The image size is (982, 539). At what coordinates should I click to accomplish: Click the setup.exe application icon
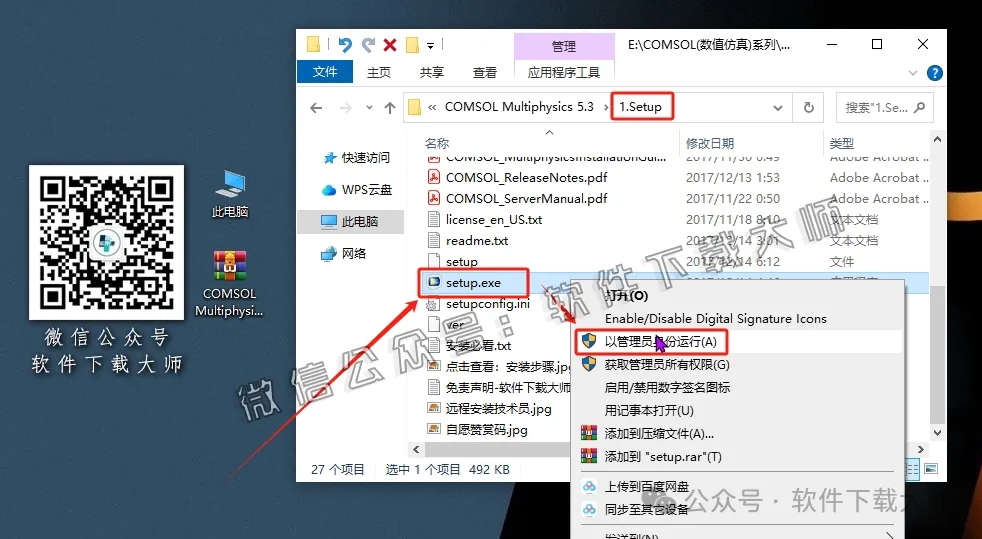tap(433, 283)
